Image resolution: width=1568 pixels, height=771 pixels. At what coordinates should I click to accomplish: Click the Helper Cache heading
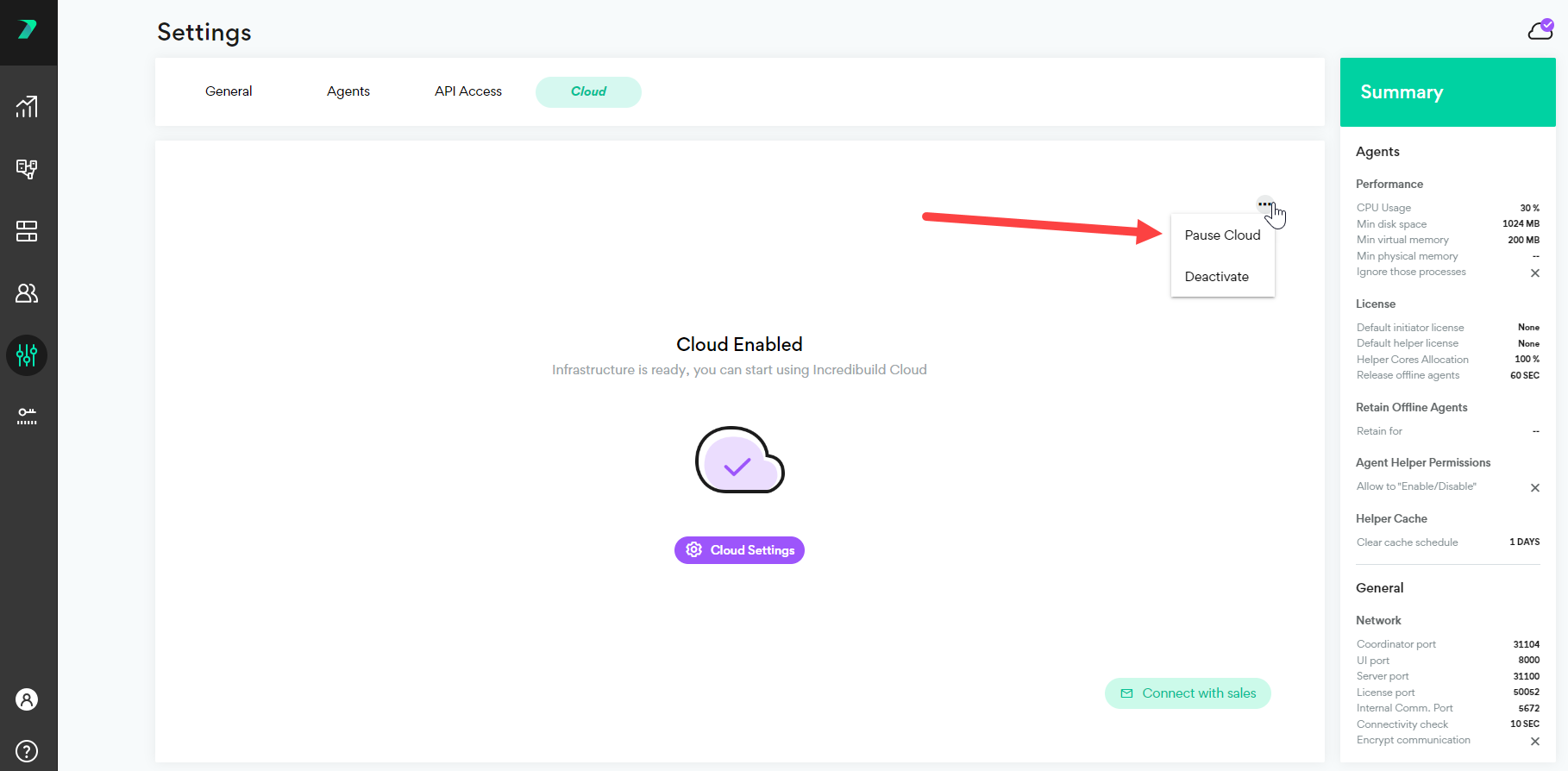pos(1391,519)
